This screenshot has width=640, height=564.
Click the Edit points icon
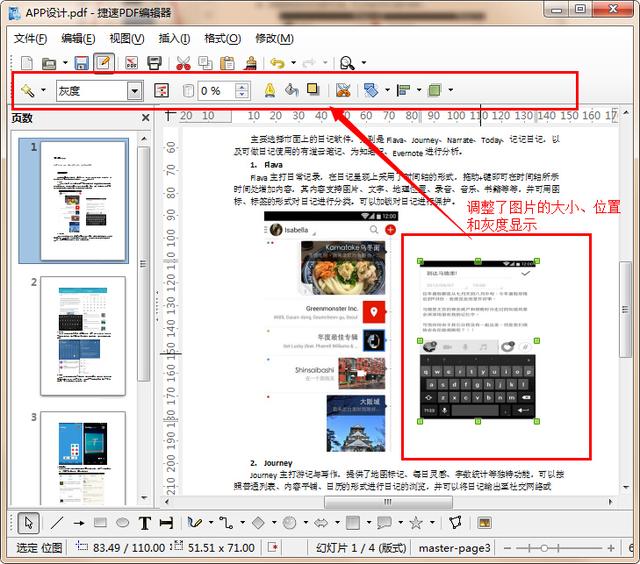455,523
